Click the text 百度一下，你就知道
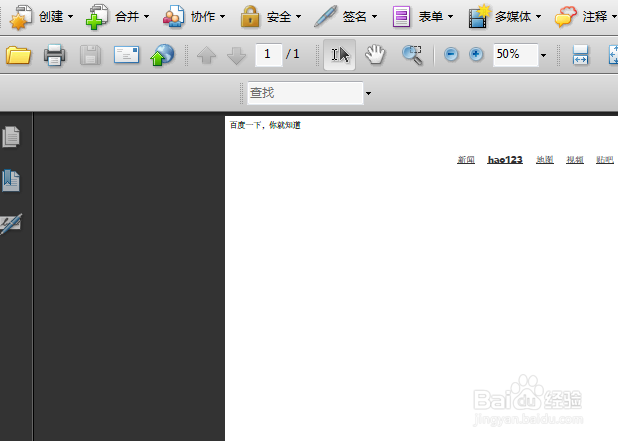618x441 pixels. tap(265, 125)
